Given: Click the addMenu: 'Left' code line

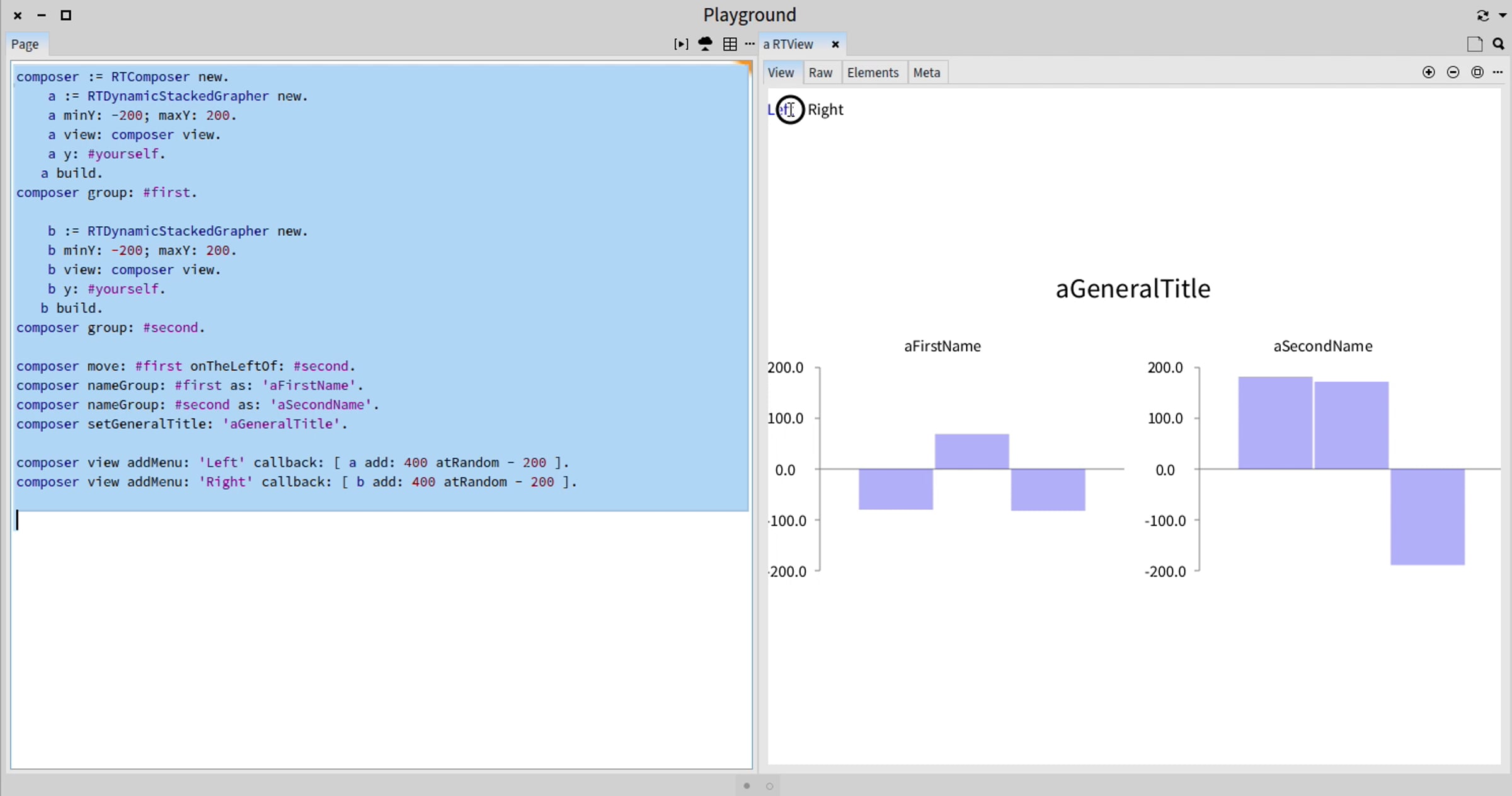Looking at the screenshot, I should click(292, 463).
